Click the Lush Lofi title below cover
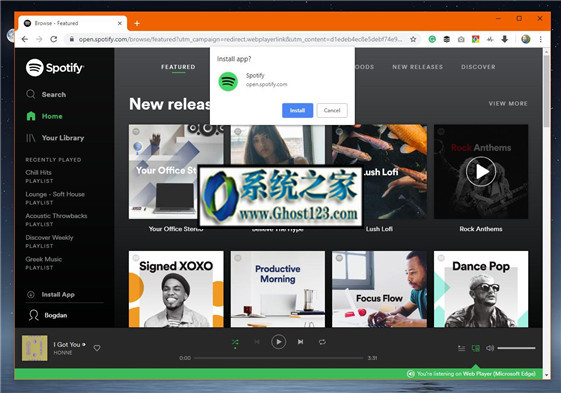 [379, 229]
